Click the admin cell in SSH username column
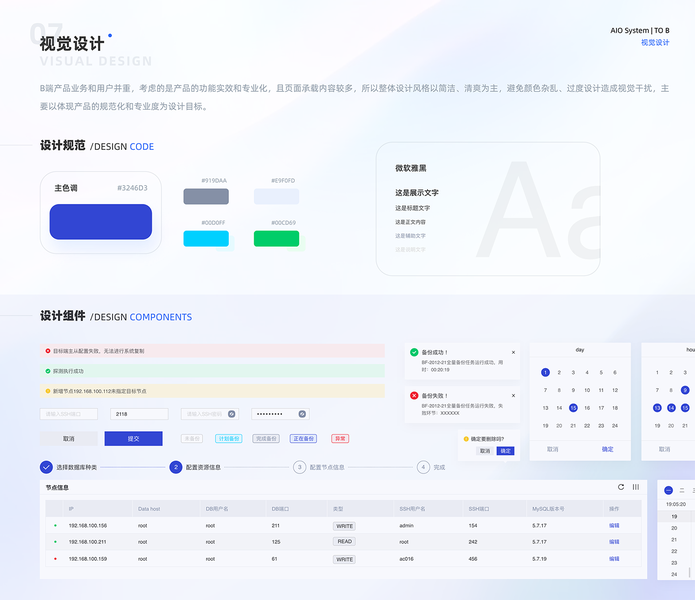 pos(406,526)
